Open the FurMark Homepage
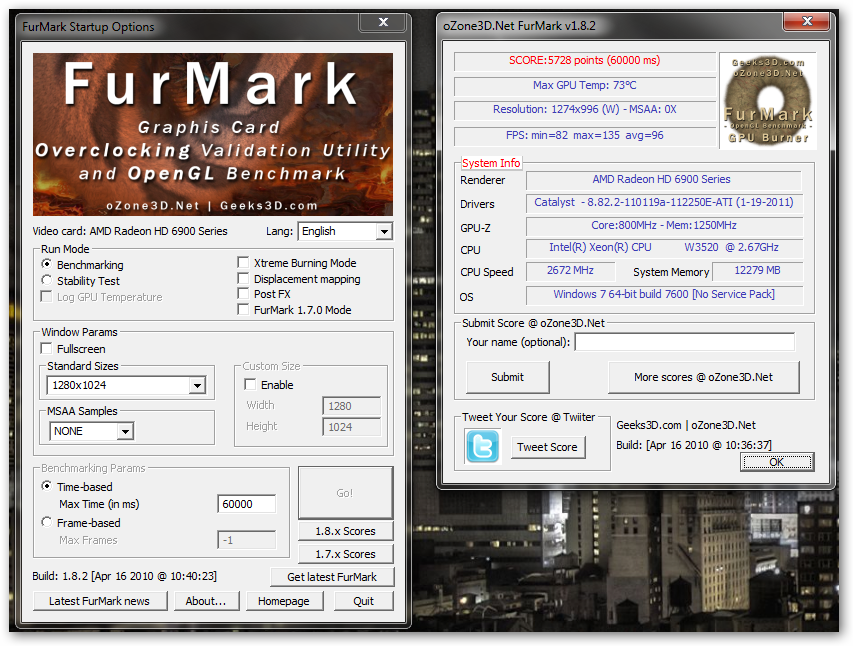This screenshot has width=853, height=646. 284,601
